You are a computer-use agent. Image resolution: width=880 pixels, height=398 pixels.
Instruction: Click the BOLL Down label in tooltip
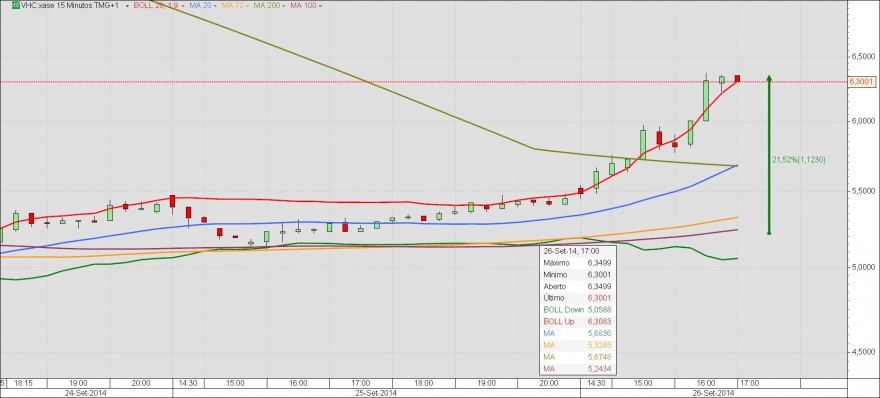click(564, 309)
